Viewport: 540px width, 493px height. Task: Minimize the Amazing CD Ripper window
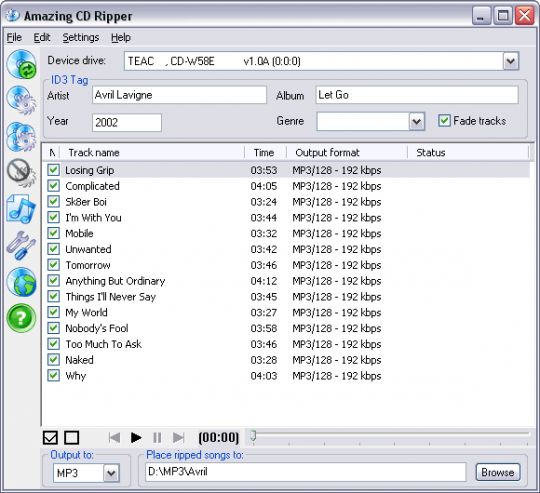point(481,15)
